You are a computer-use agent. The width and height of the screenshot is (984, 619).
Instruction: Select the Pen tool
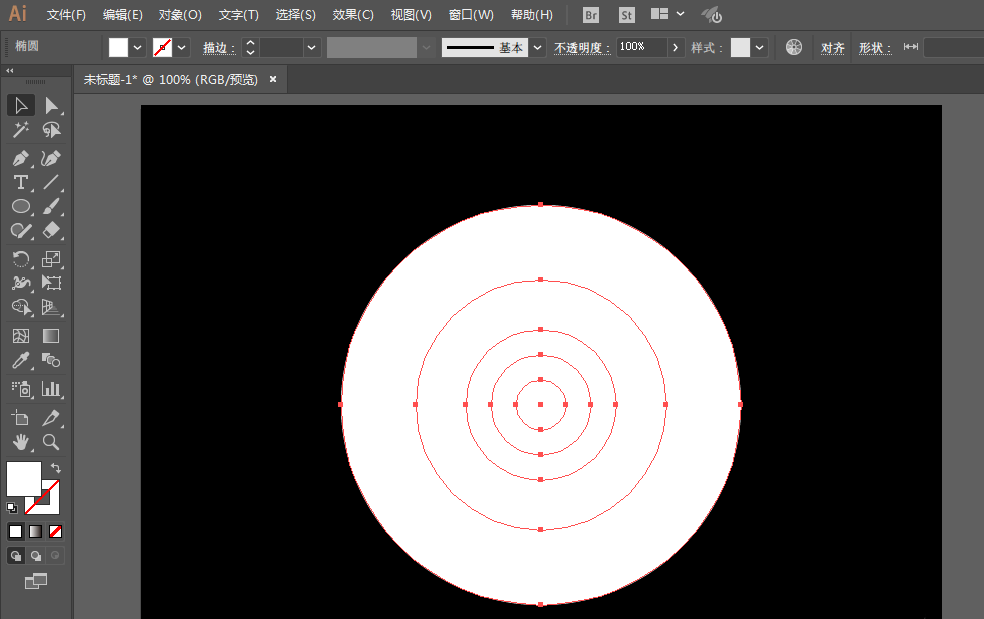[20, 158]
